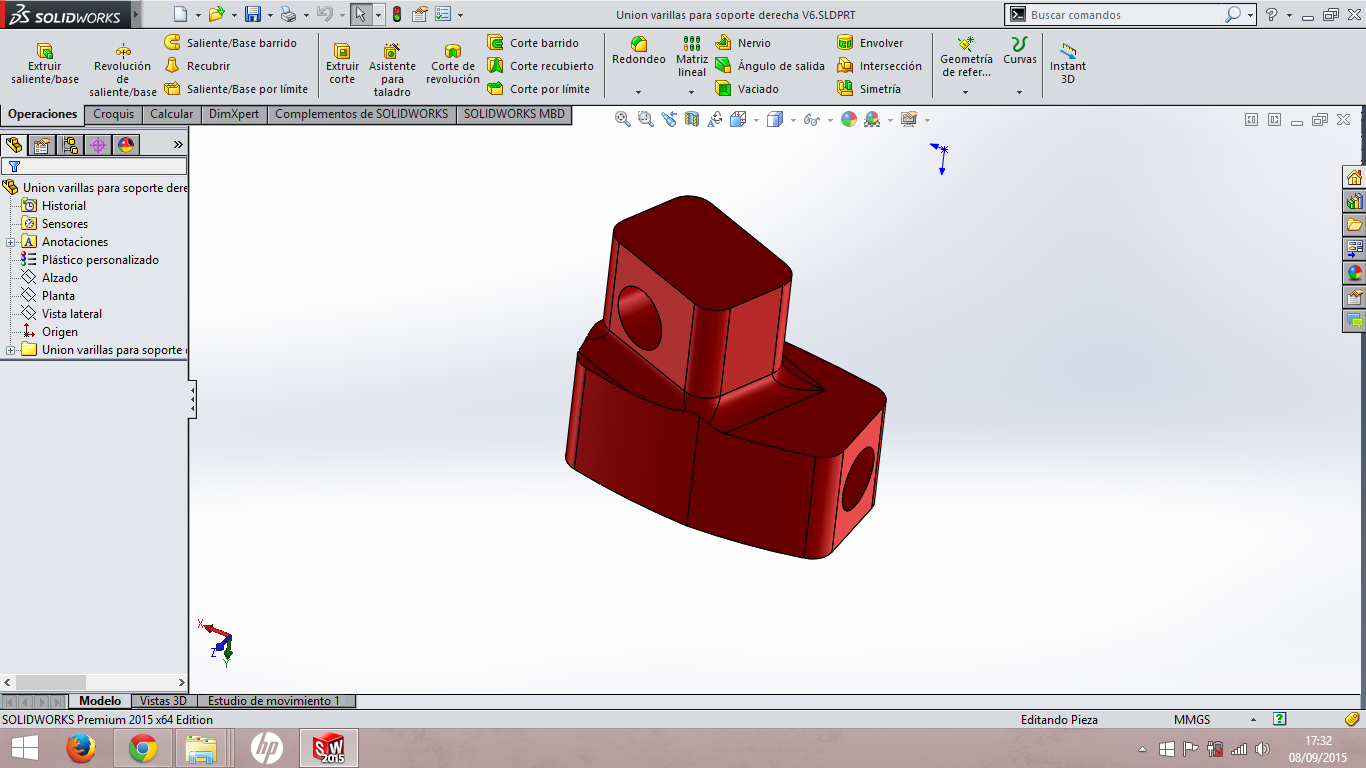Switch to Vistas 3D tab
This screenshot has height=768, width=1366.
pyautogui.click(x=163, y=701)
